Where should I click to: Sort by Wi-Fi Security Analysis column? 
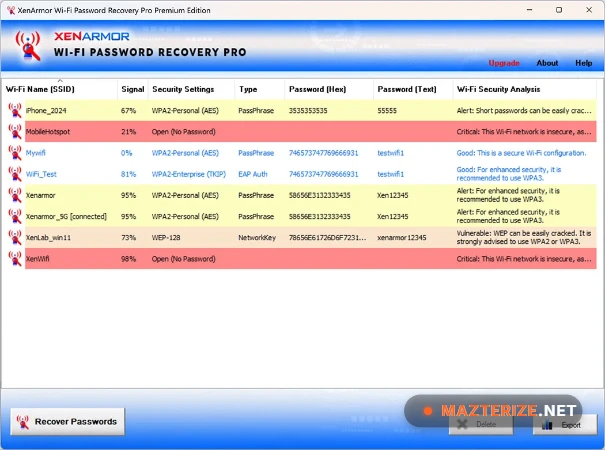524,89
